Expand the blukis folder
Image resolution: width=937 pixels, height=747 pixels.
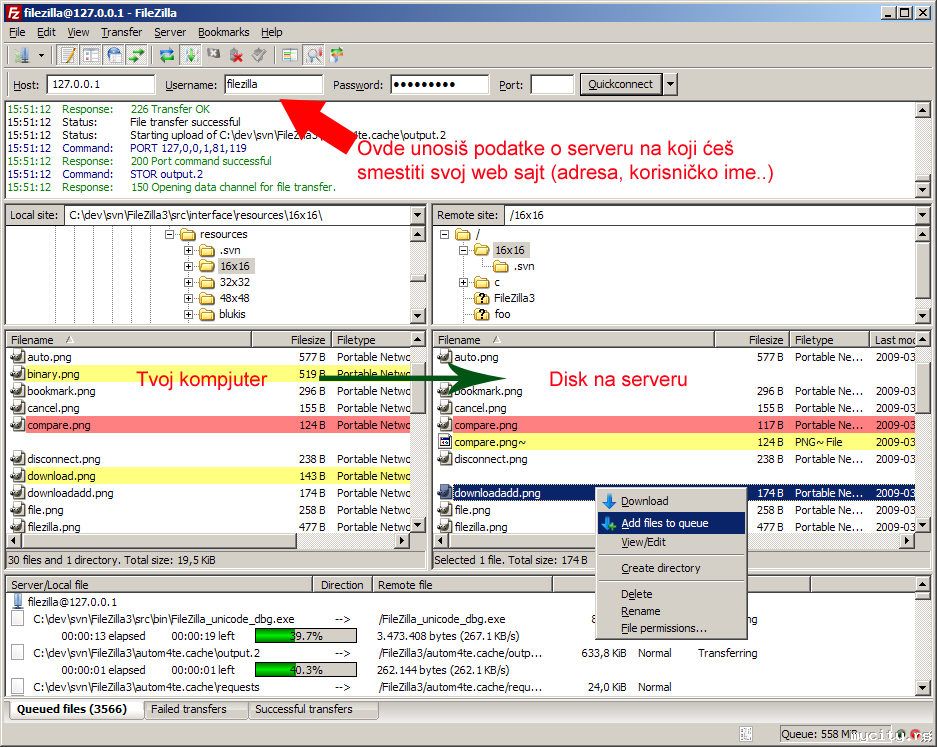tap(188, 314)
